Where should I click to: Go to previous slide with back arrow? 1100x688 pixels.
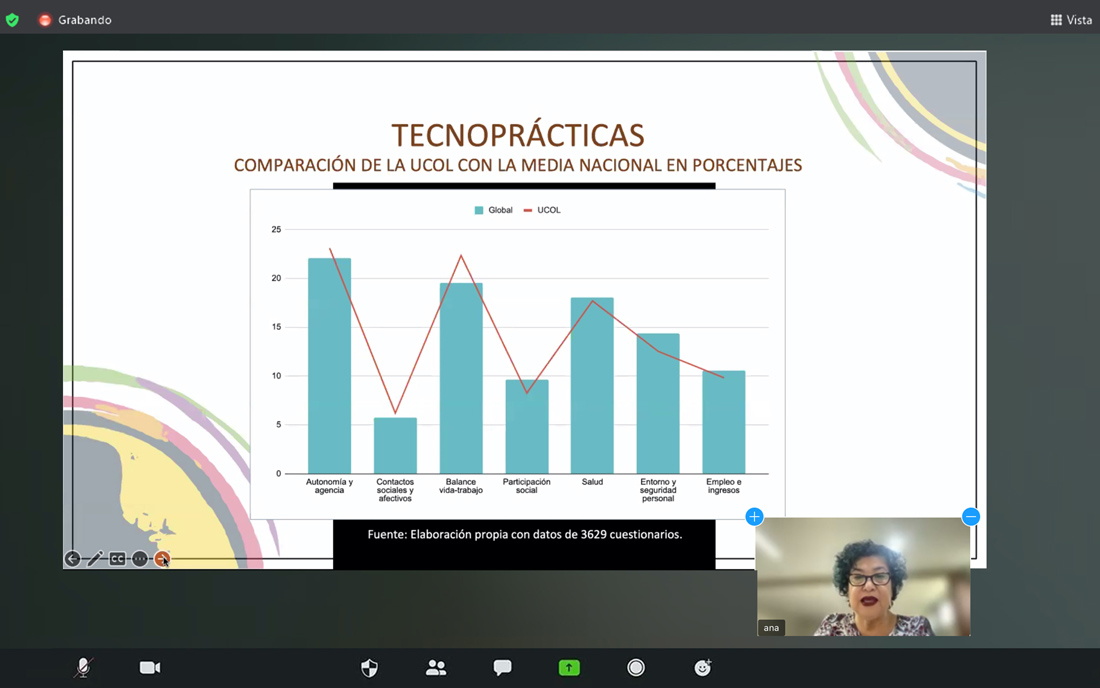72,559
